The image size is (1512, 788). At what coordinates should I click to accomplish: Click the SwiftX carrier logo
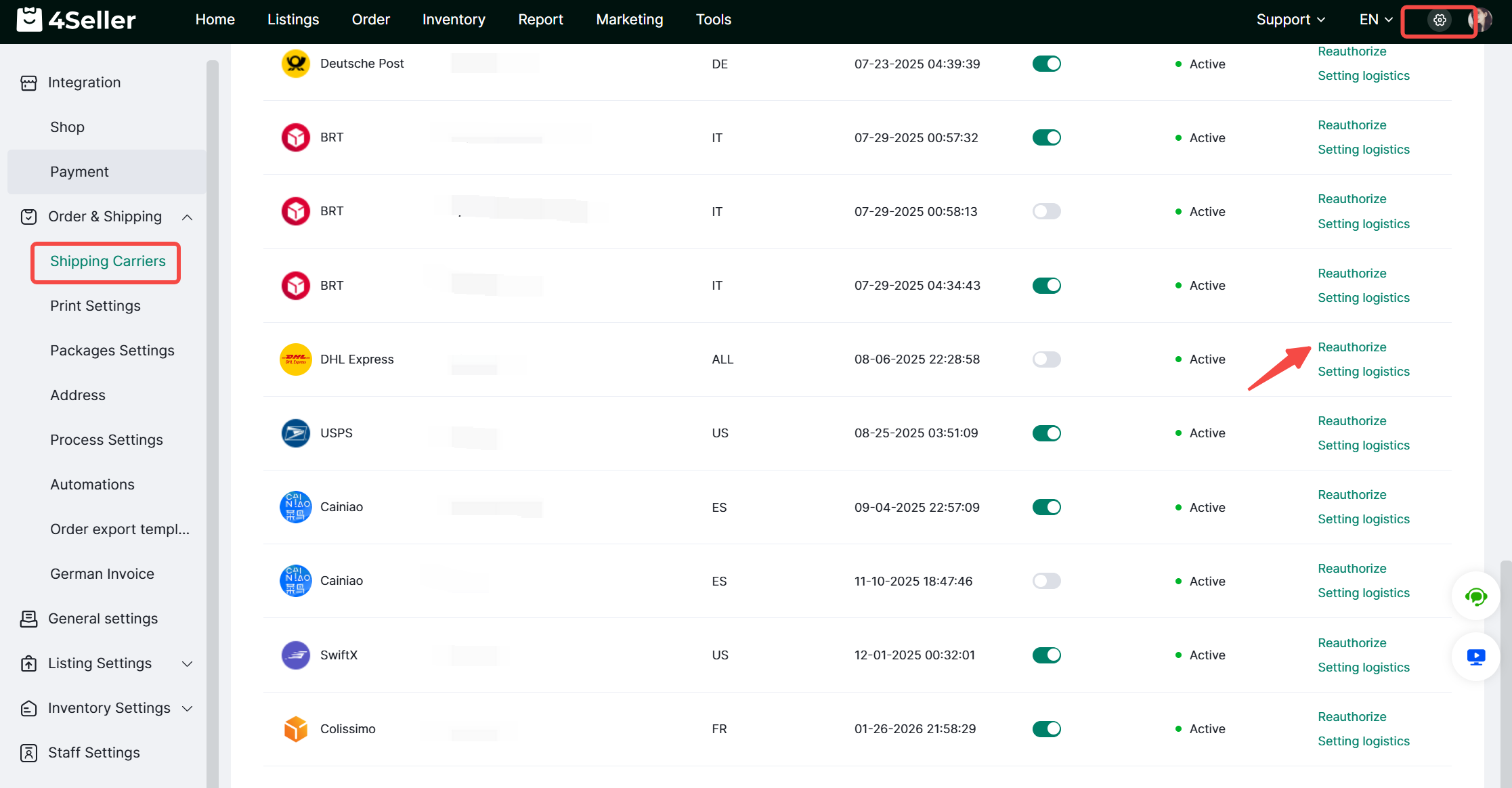tap(296, 655)
